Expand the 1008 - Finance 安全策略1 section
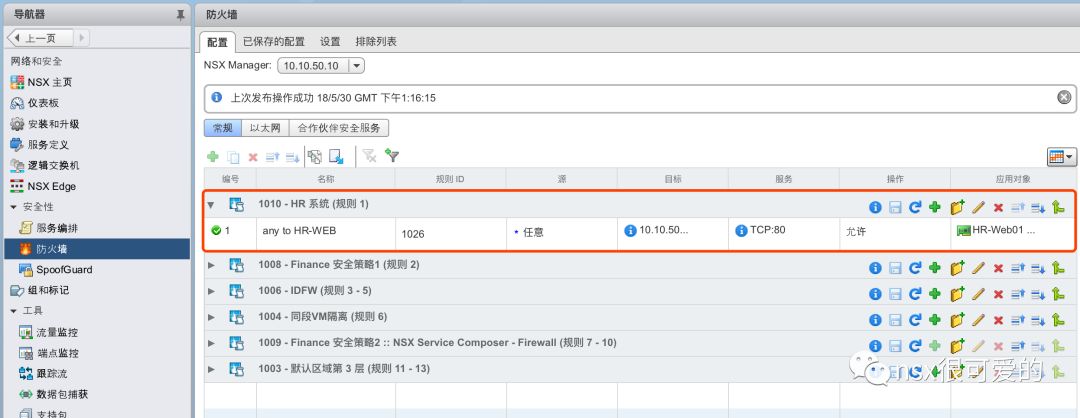 pos(211,265)
